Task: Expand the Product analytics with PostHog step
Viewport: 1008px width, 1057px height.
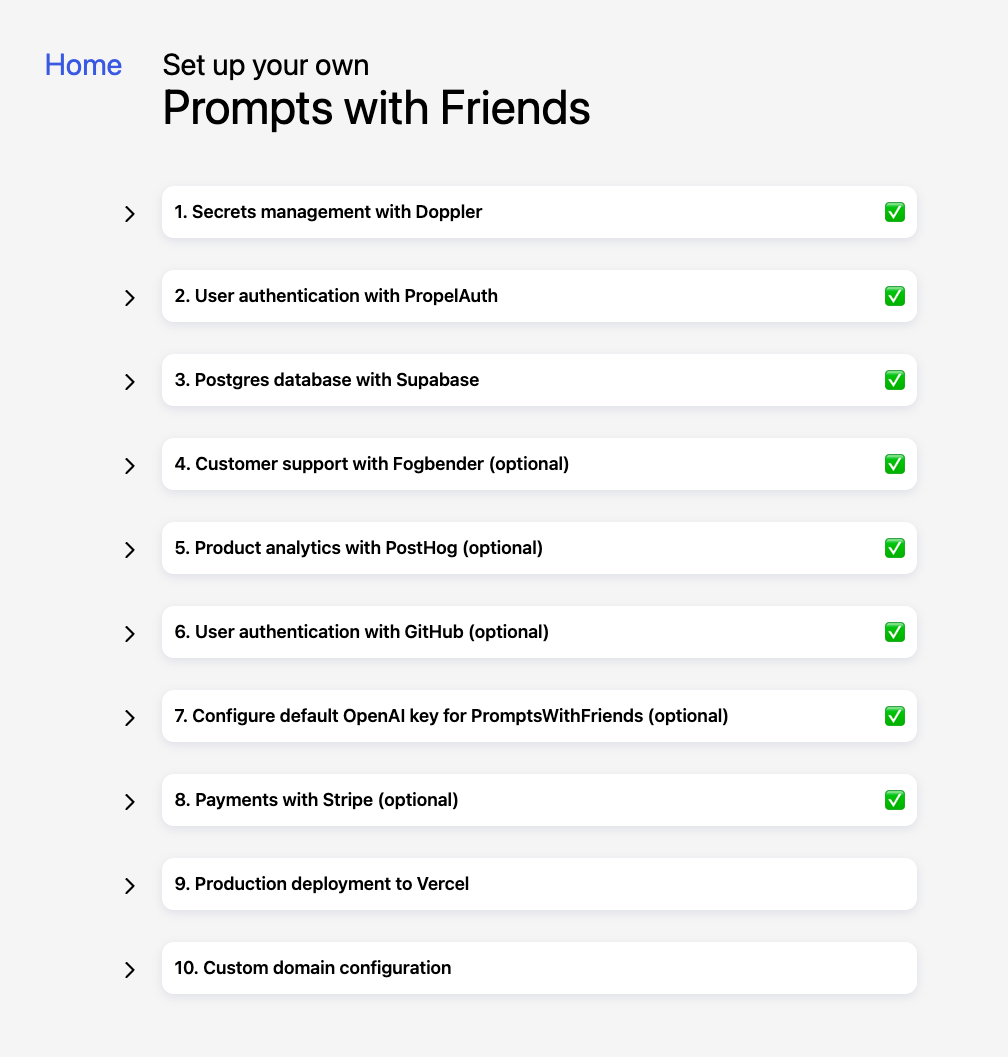Action: click(x=129, y=549)
